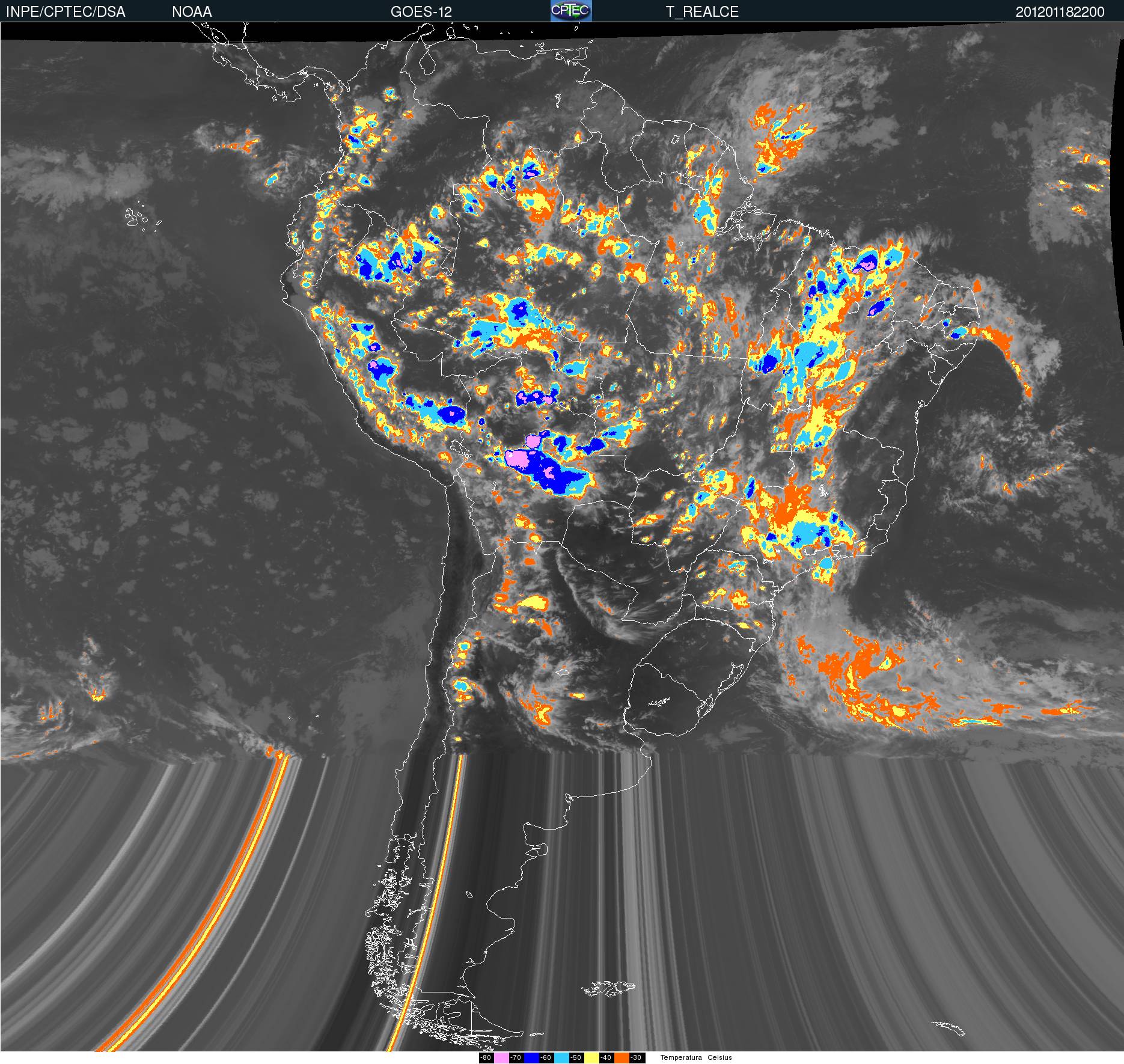This screenshot has height=1064, width=1124.
Task: Select the orange legend color swatch
Action: [622, 1058]
